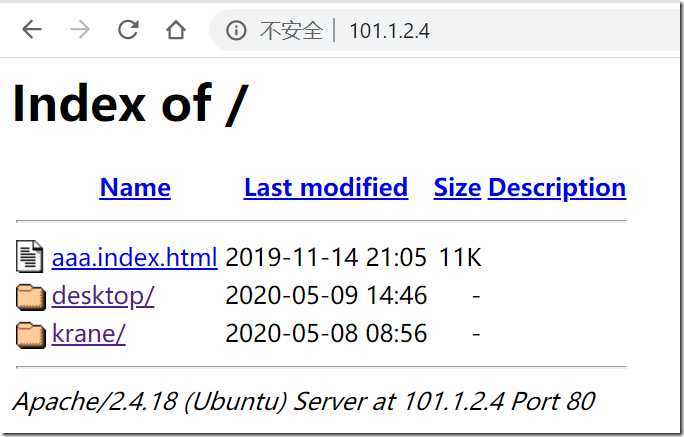
Task: Open the desktop/ directory link
Action: click(103, 296)
